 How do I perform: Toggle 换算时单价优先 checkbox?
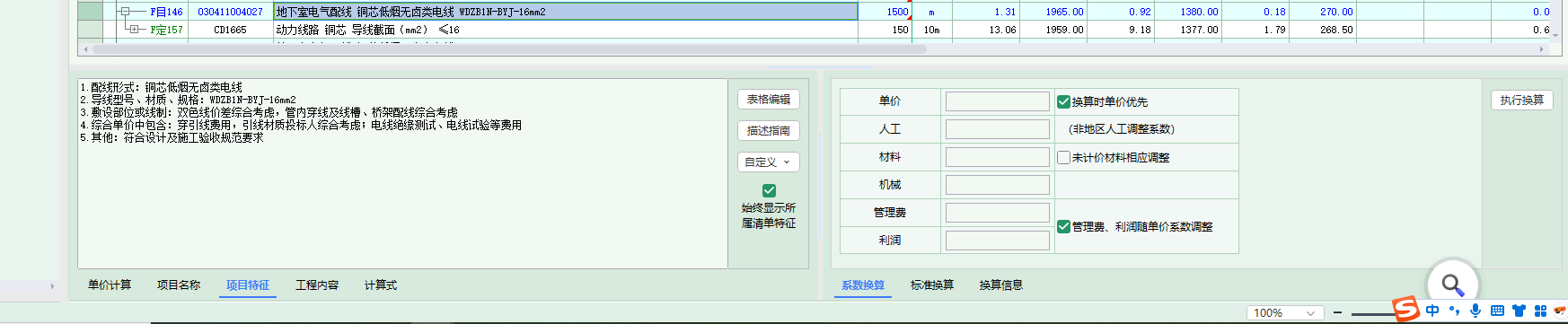[1063, 101]
